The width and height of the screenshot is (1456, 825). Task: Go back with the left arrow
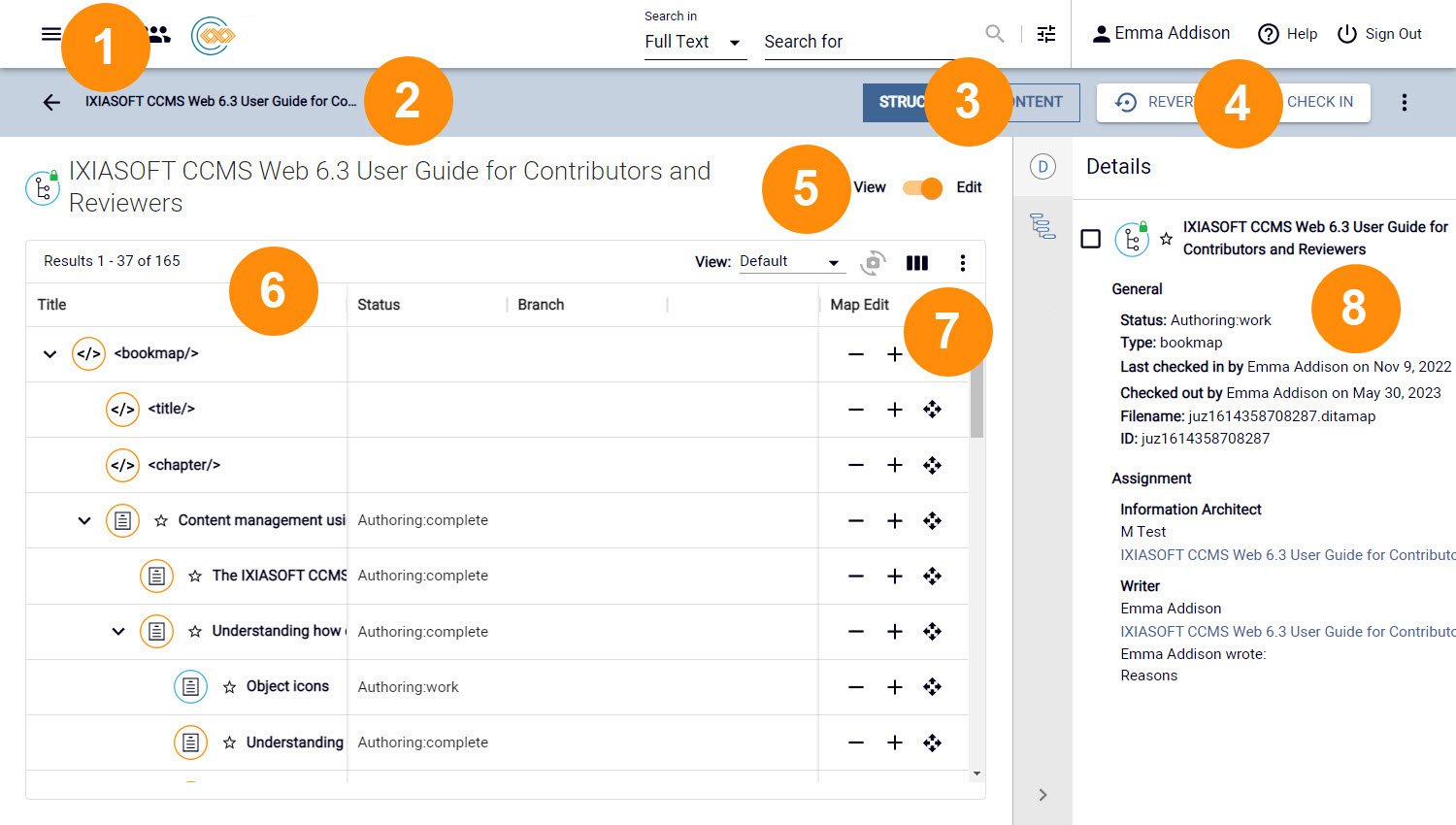click(51, 102)
